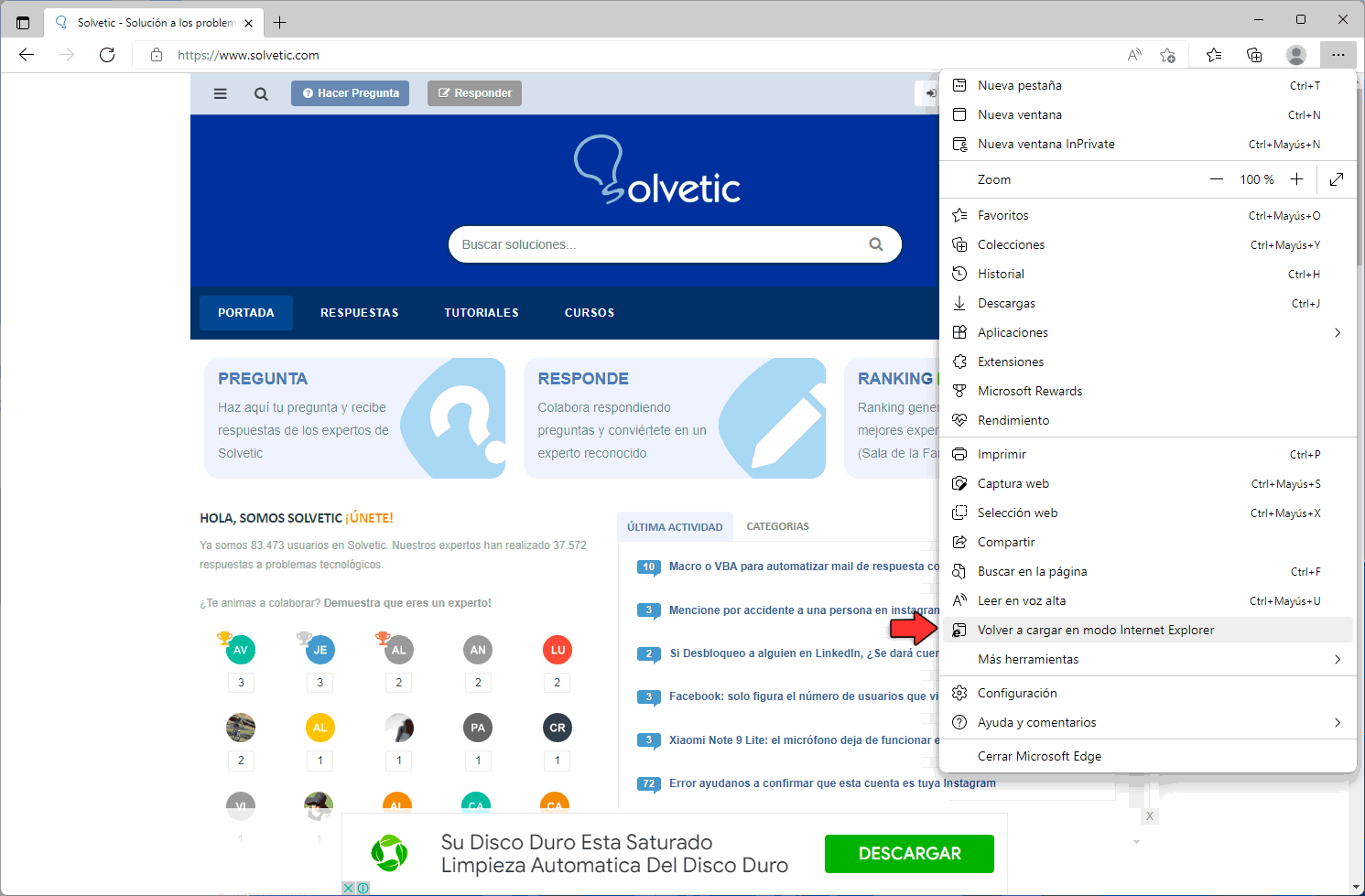Click the Responder button
This screenshot has height=896, width=1365.
coord(474,93)
